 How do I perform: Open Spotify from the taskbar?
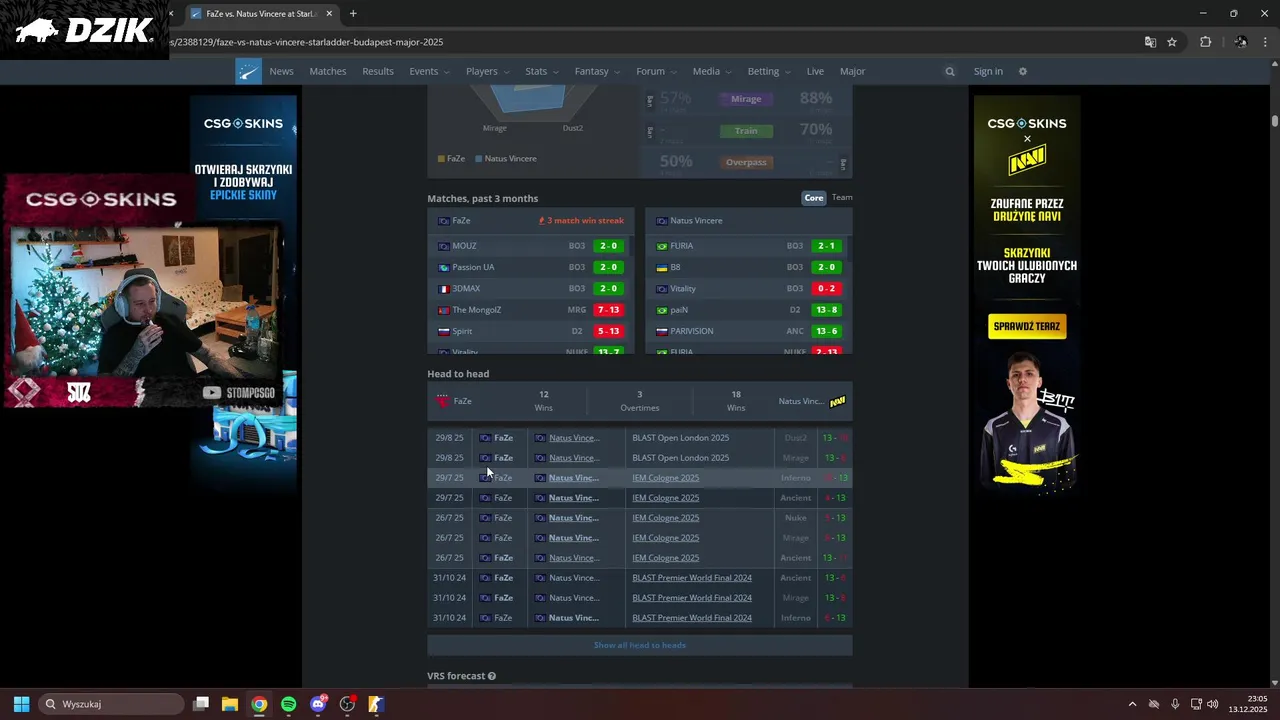click(288, 704)
